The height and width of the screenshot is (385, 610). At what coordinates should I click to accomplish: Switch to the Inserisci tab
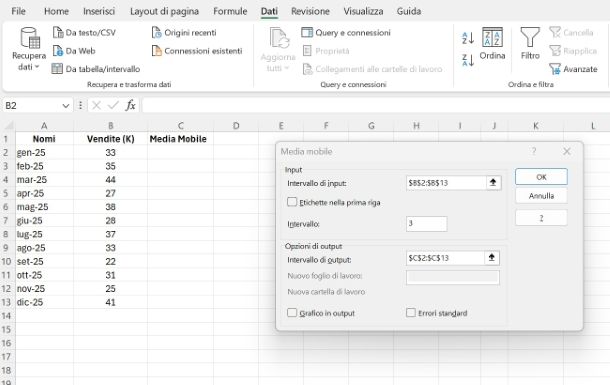[99, 11]
